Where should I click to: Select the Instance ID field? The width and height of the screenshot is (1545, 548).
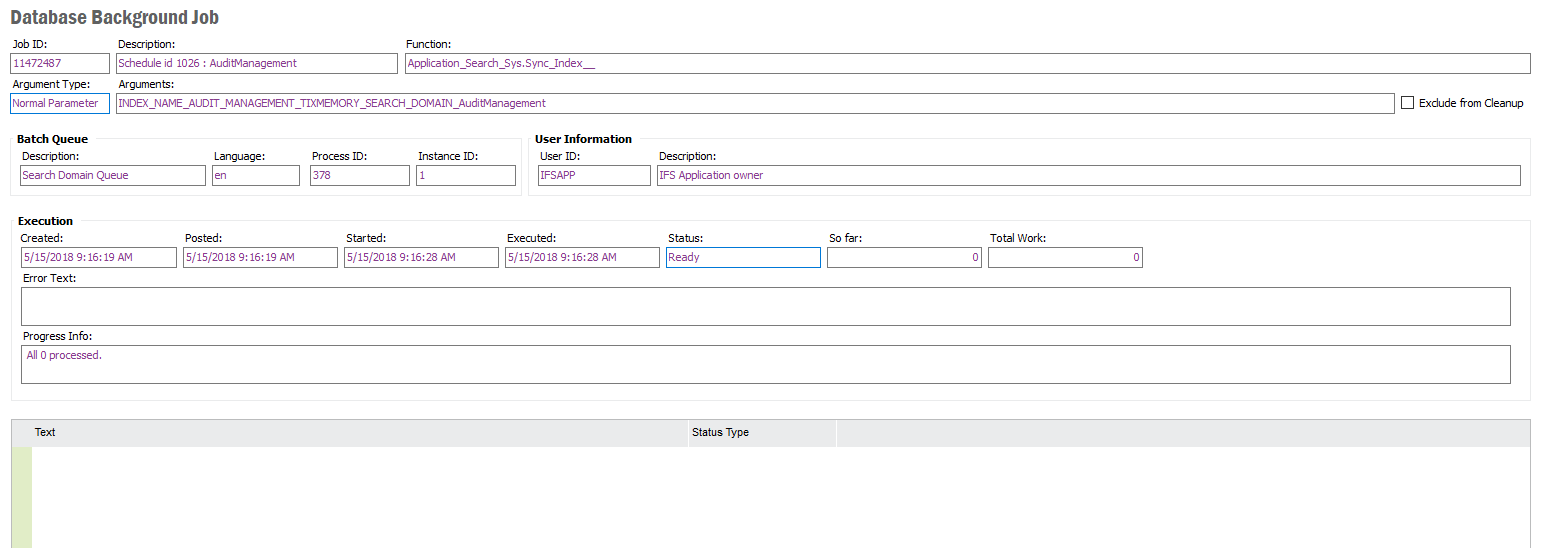point(465,175)
